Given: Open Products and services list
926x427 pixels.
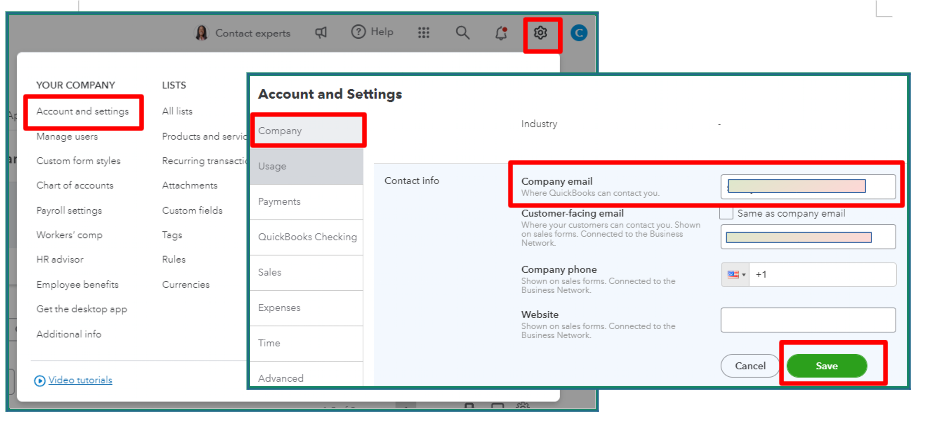Looking at the screenshot, I should point(204,136).
